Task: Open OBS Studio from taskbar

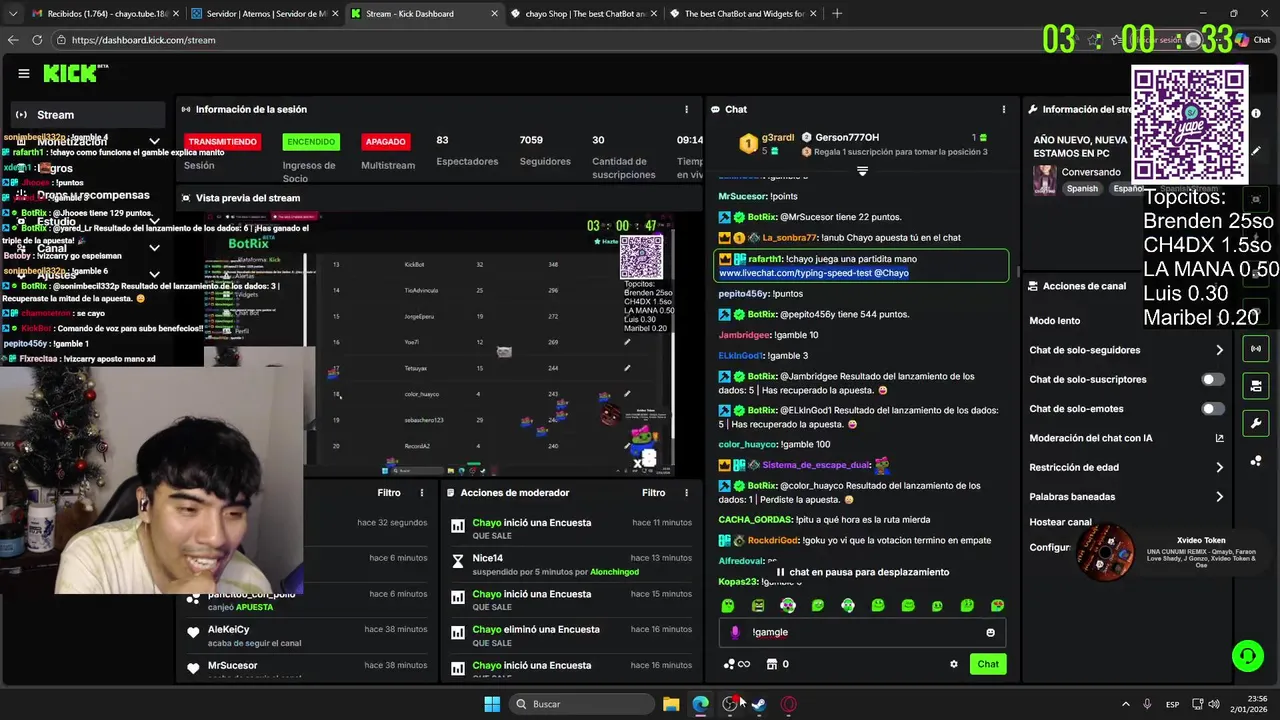Action: (731, 704)
